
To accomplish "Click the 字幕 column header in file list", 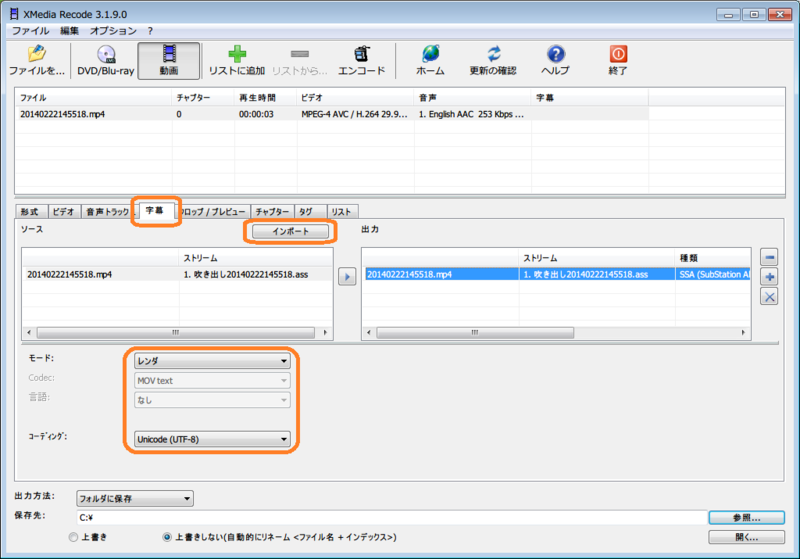I will point(590,97).
